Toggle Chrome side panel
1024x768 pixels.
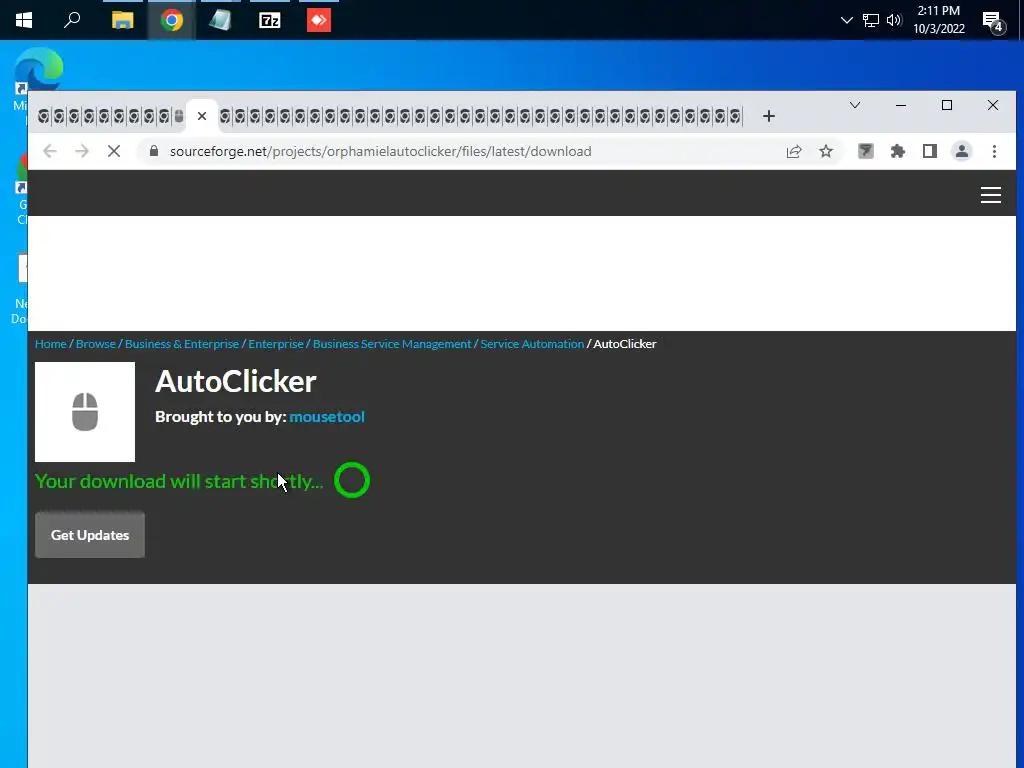(x=929, y=152)
